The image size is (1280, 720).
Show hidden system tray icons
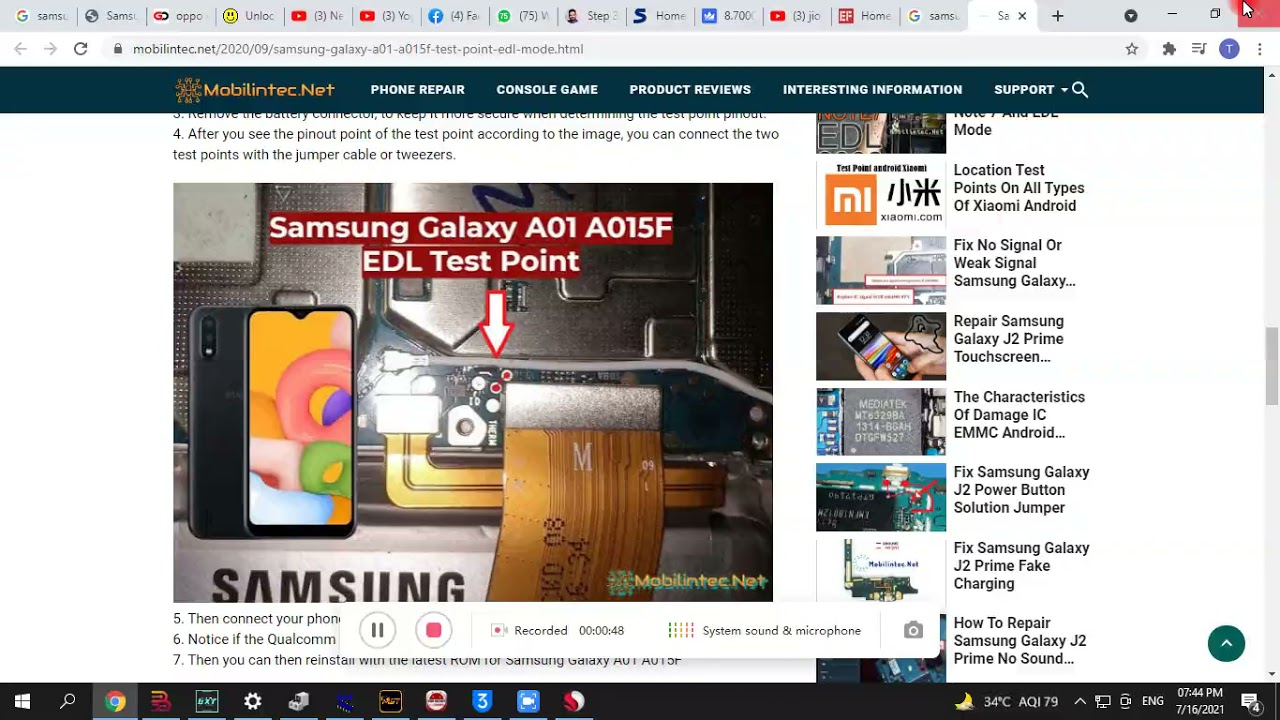tap(1080, 701)
